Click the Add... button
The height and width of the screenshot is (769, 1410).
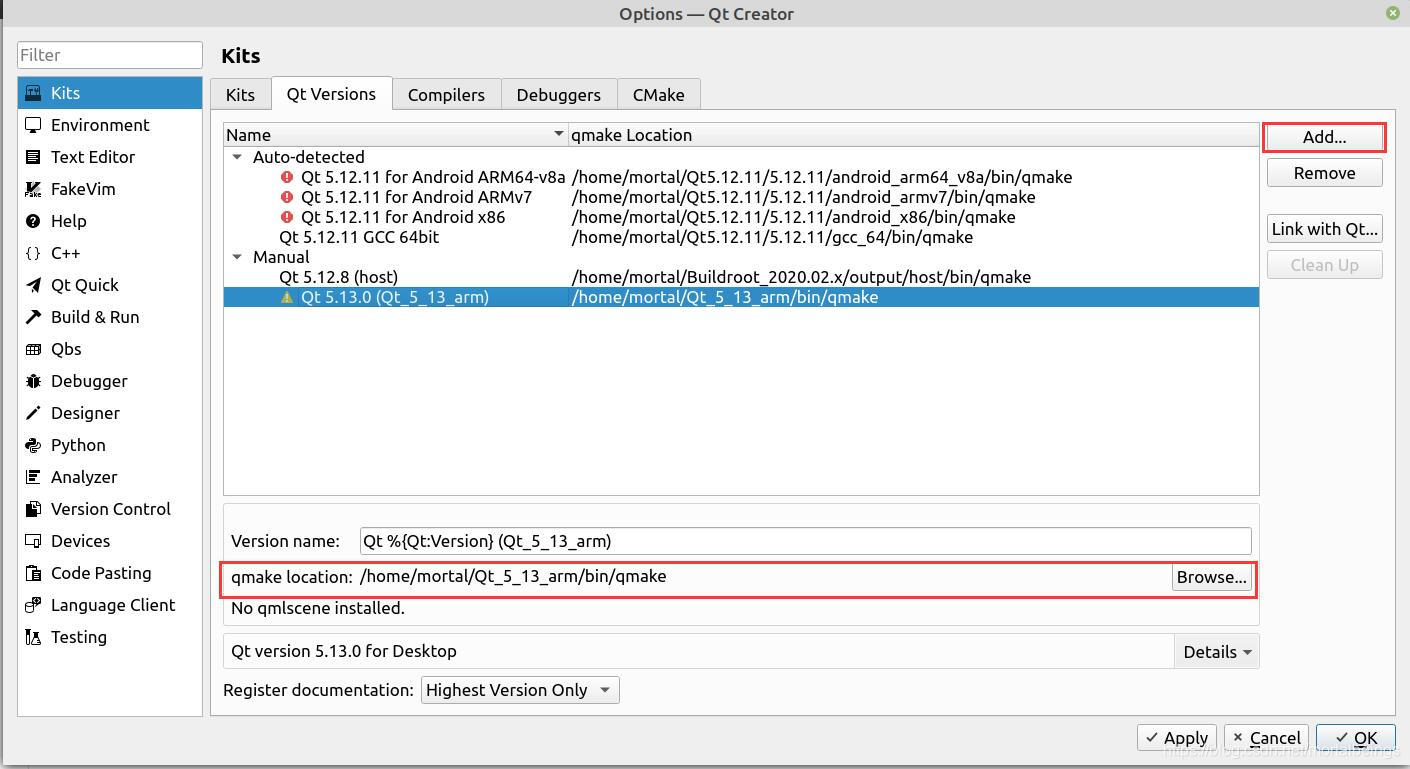click(x=1324, y=137)
